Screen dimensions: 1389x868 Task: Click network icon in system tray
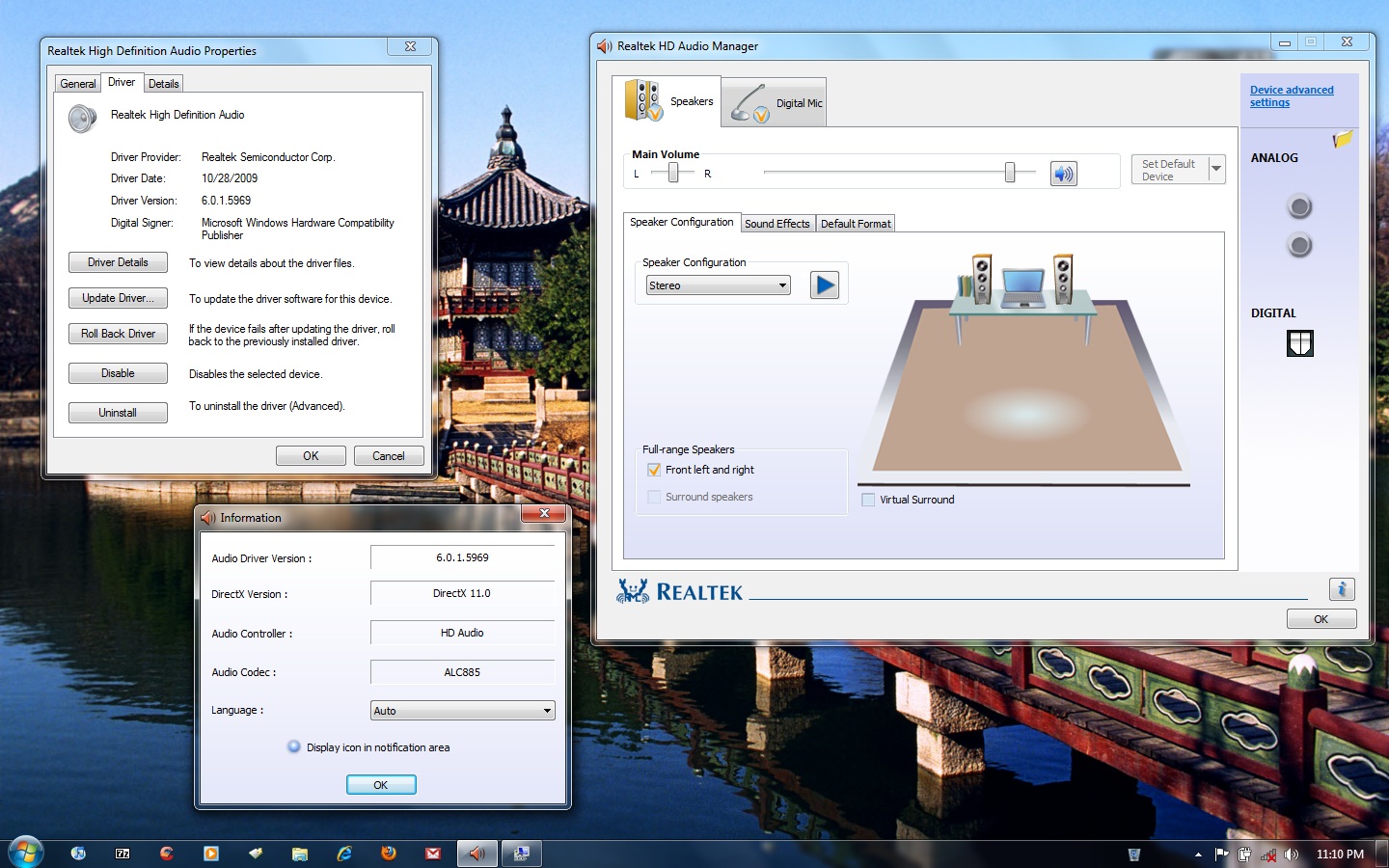pos(1268,854)
